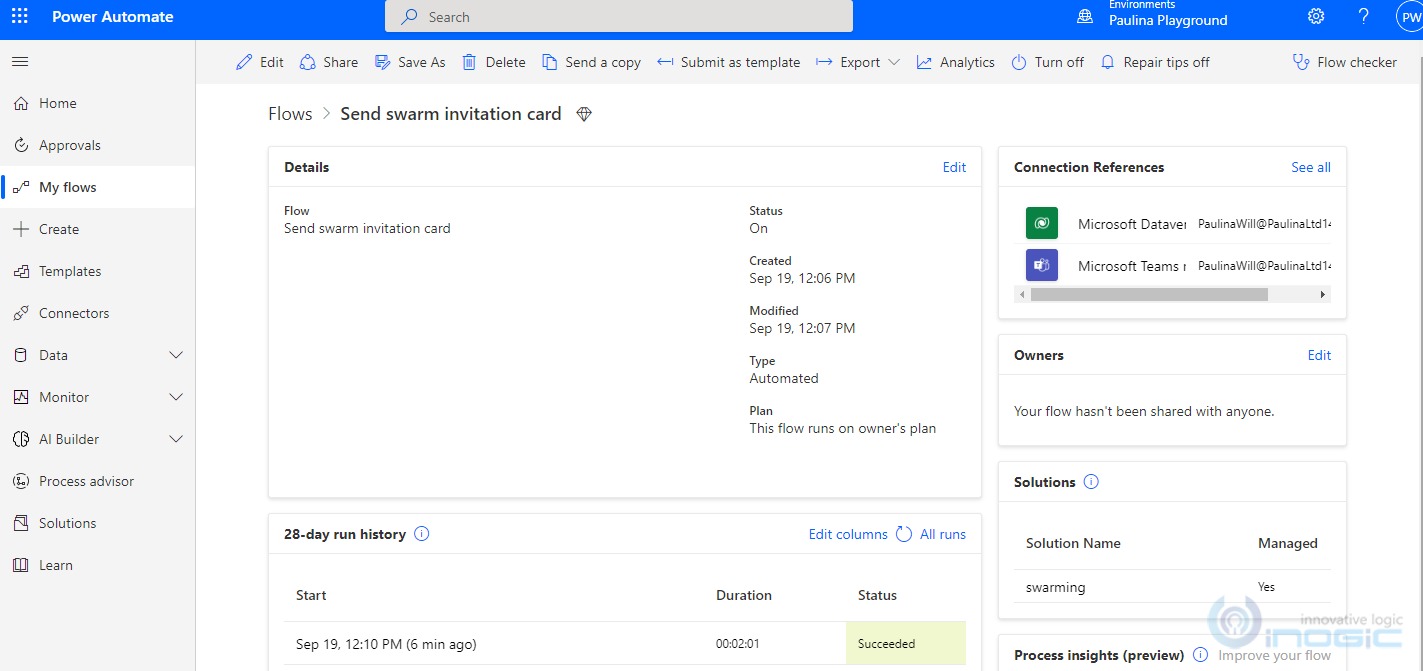
Task: Refresh runs using the circular arrow icon
Action: pyautogui.click(x=904, y=534)
